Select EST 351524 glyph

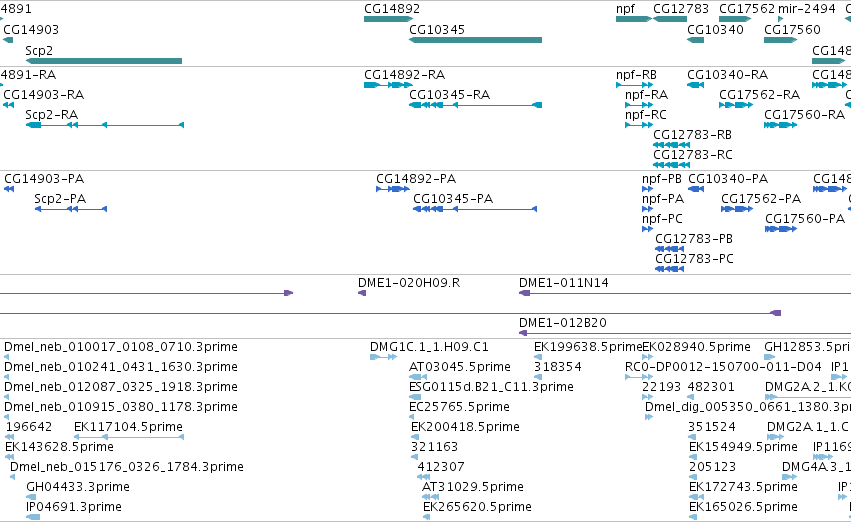click(692, 437)
